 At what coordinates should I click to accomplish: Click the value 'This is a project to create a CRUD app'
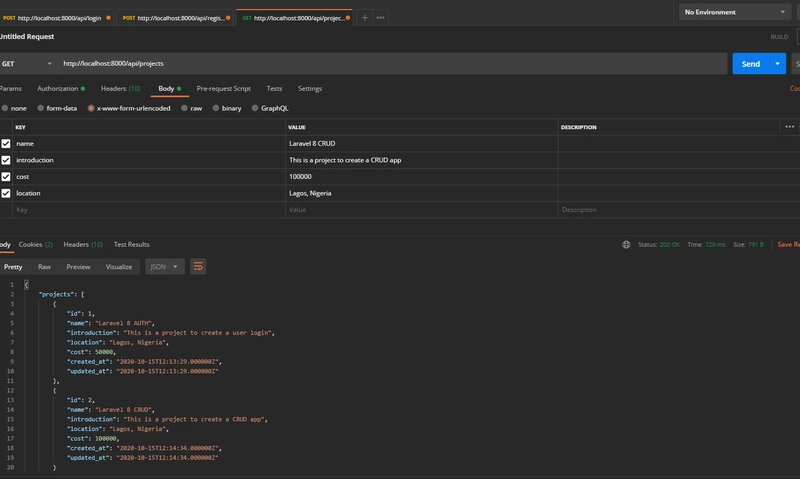421,160
